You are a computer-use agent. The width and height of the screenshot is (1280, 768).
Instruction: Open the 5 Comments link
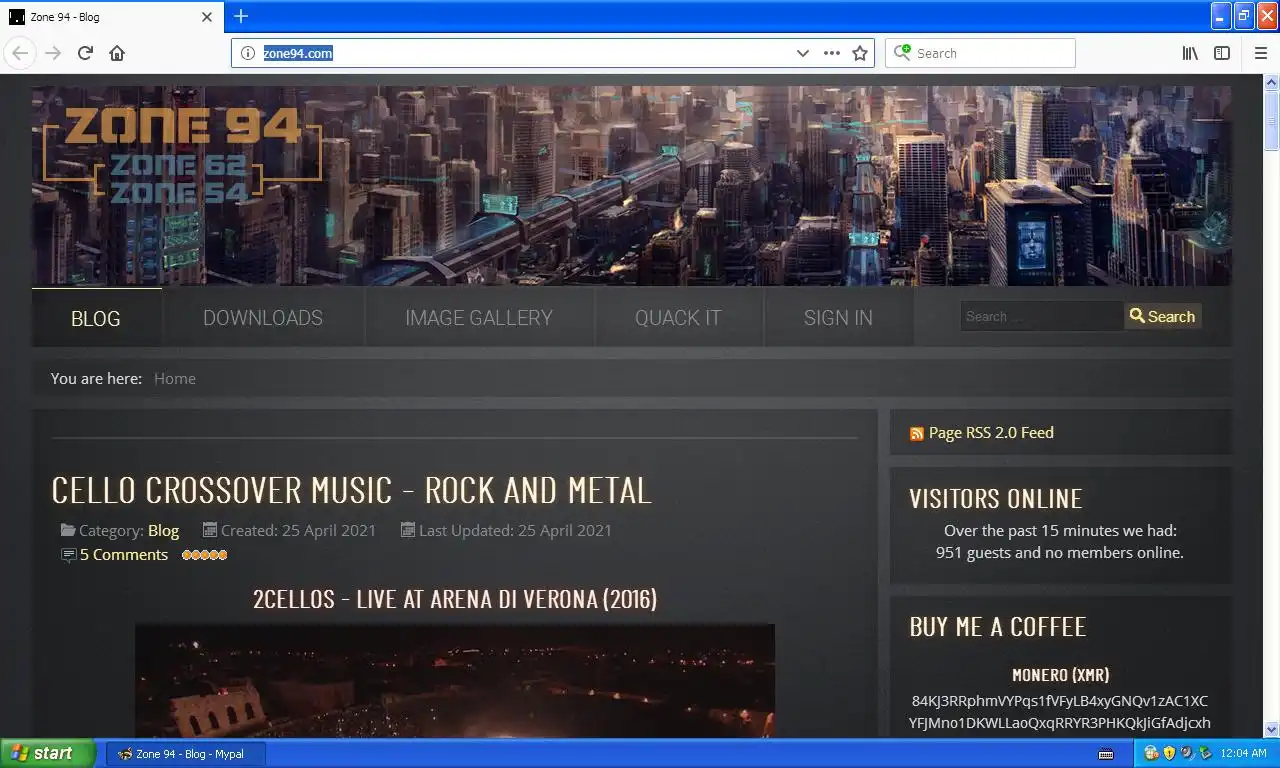click(x=124, y=555)
